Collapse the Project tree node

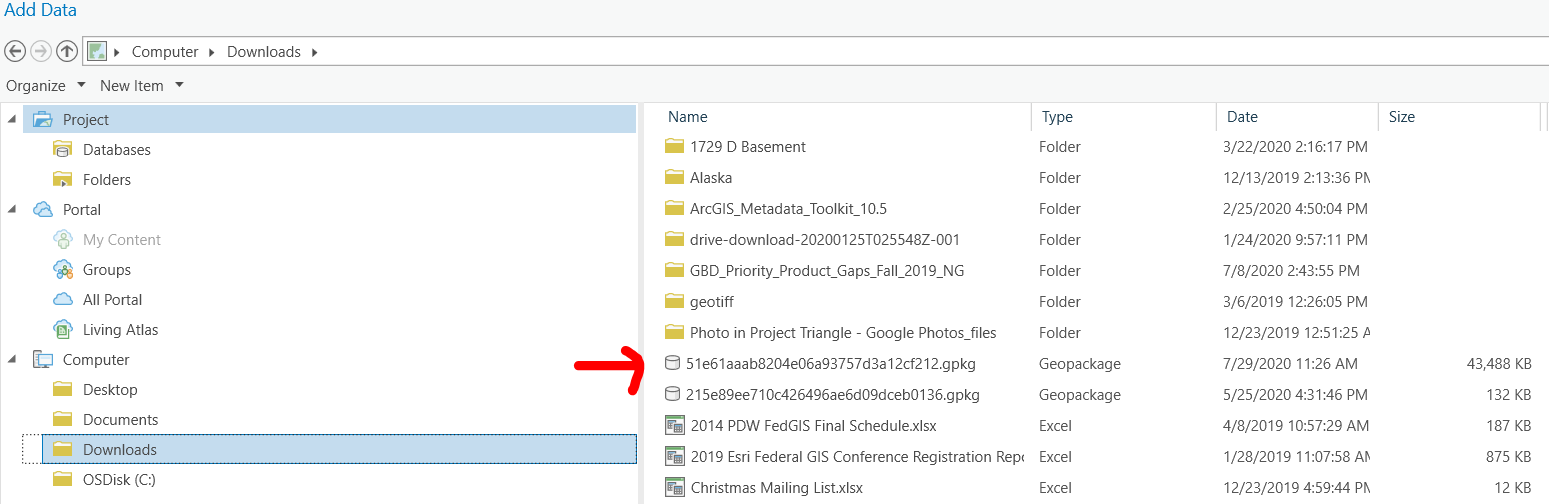click(x=12, y=119)
